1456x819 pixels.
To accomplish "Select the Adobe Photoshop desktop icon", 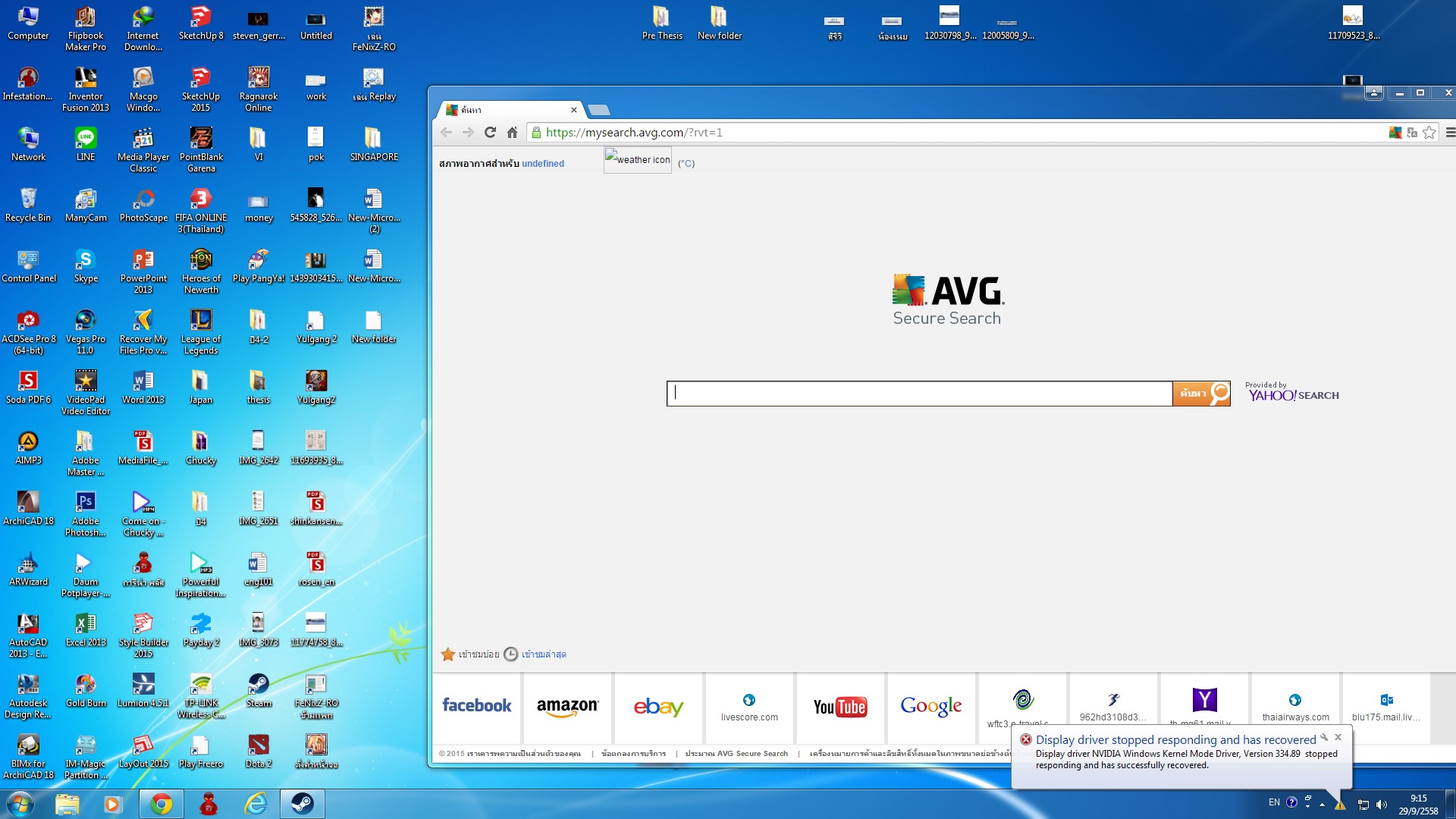I will (86, 513).
